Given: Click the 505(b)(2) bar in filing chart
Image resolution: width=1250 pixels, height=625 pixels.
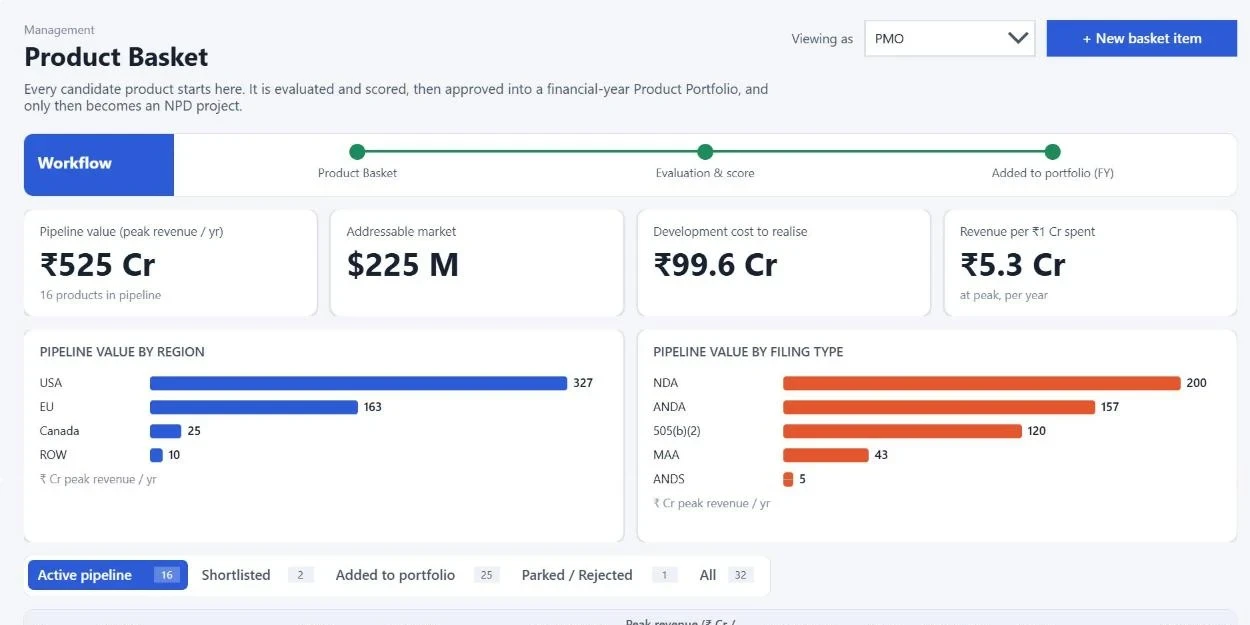Looking at the screenshot, I should point(902,431).
